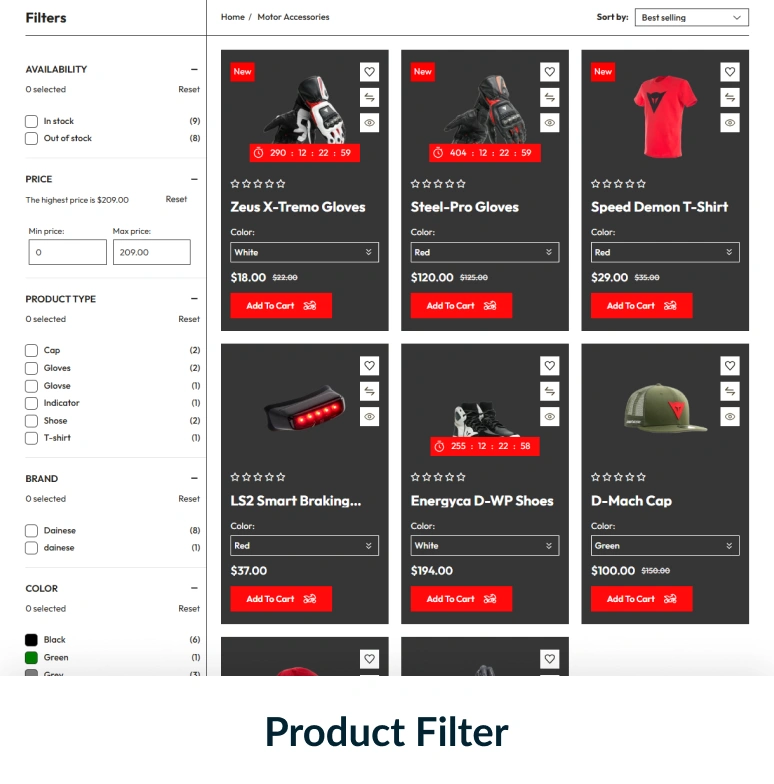
Task: Add Steel-Pro Gloves to wishlist
Action: click(550, 72)
